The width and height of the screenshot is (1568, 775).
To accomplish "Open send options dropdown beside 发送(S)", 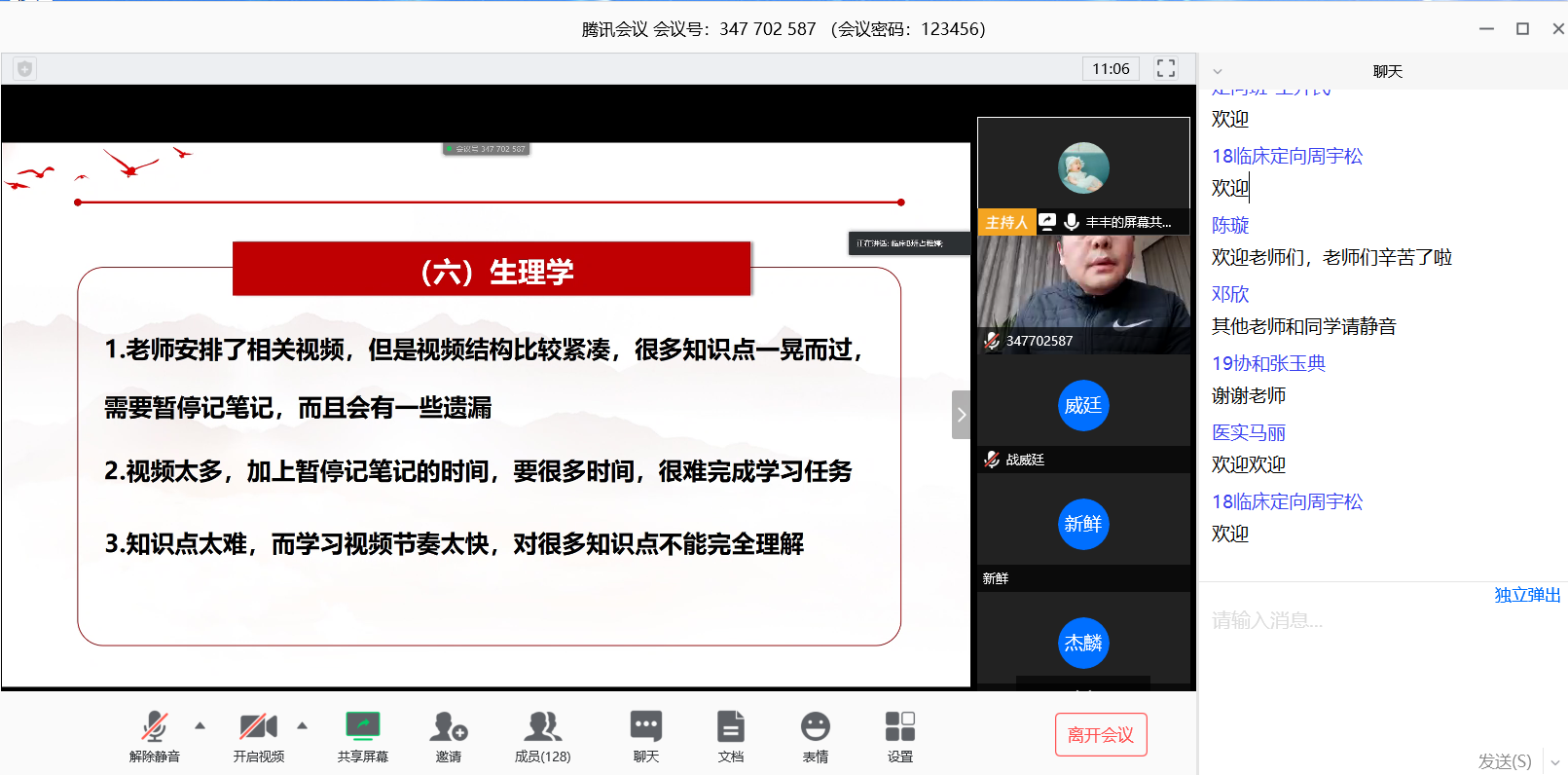I will (x=1554, y=762).
